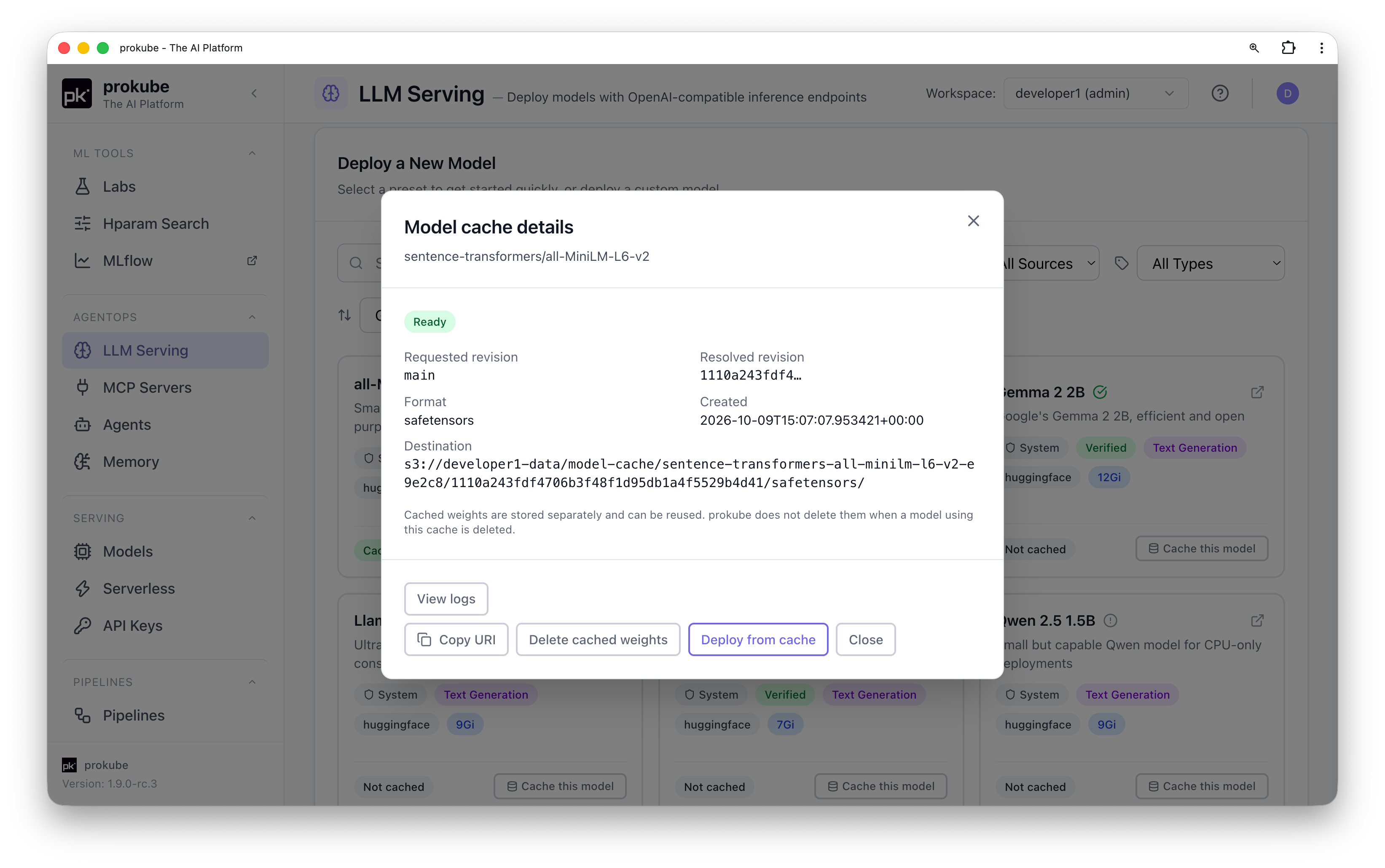Screen dimensions: 1385x868
Task: Cache the Gemma 2 2B model
Action: pos(1201,549)
